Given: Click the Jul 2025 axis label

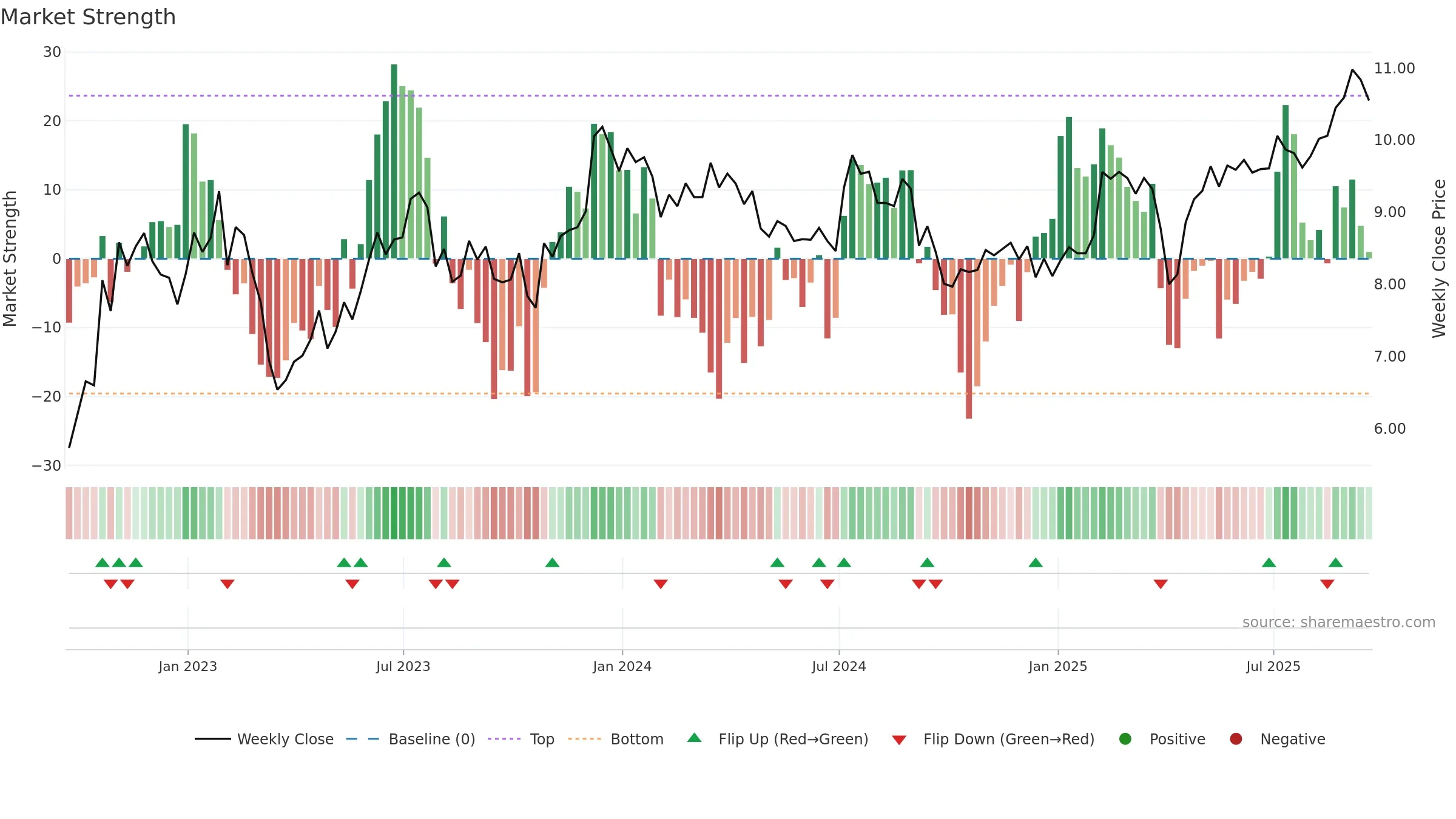Looking at the screenshot, I should 1273,666.
